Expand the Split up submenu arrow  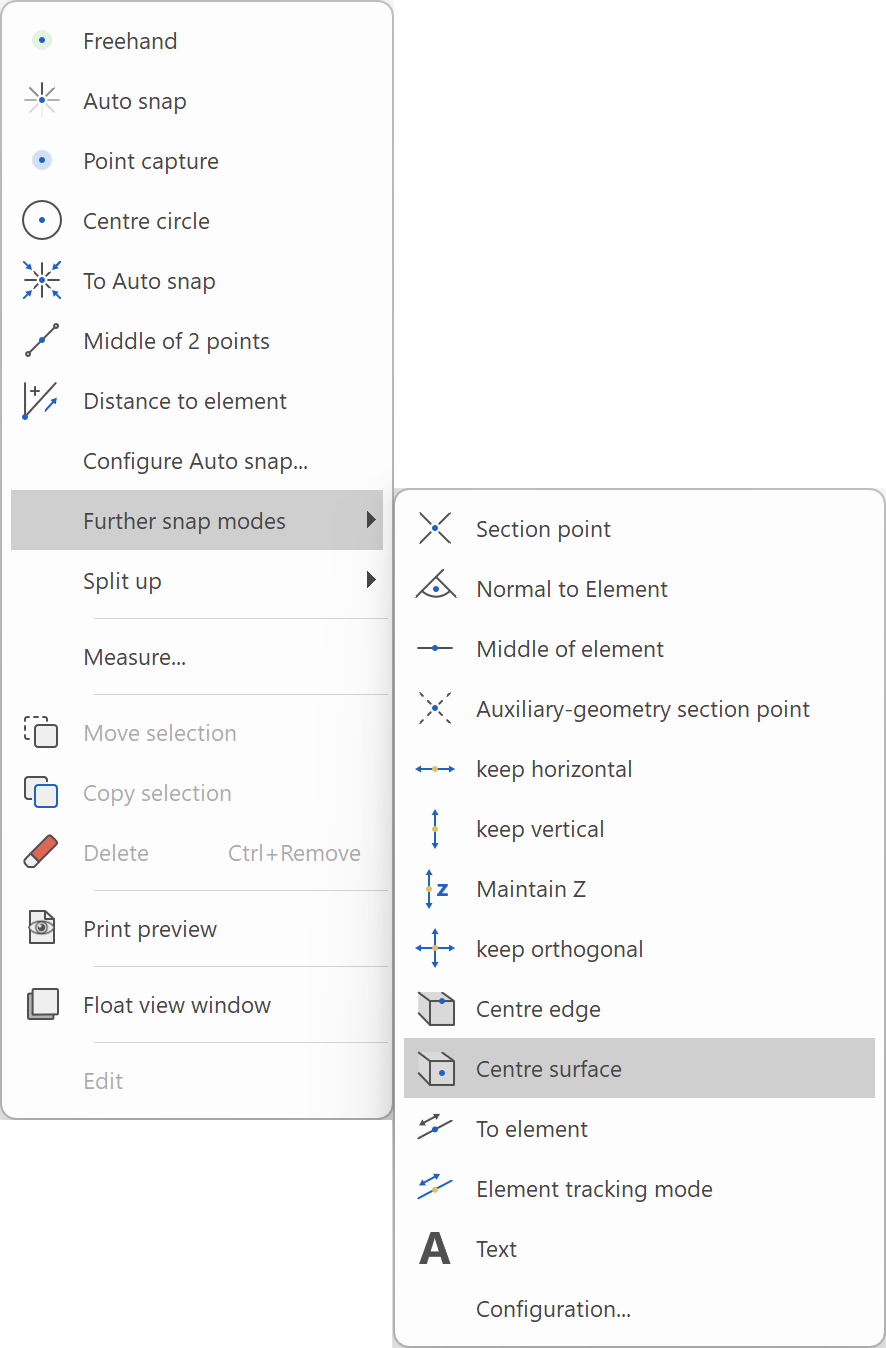click(x=371, y=581)
